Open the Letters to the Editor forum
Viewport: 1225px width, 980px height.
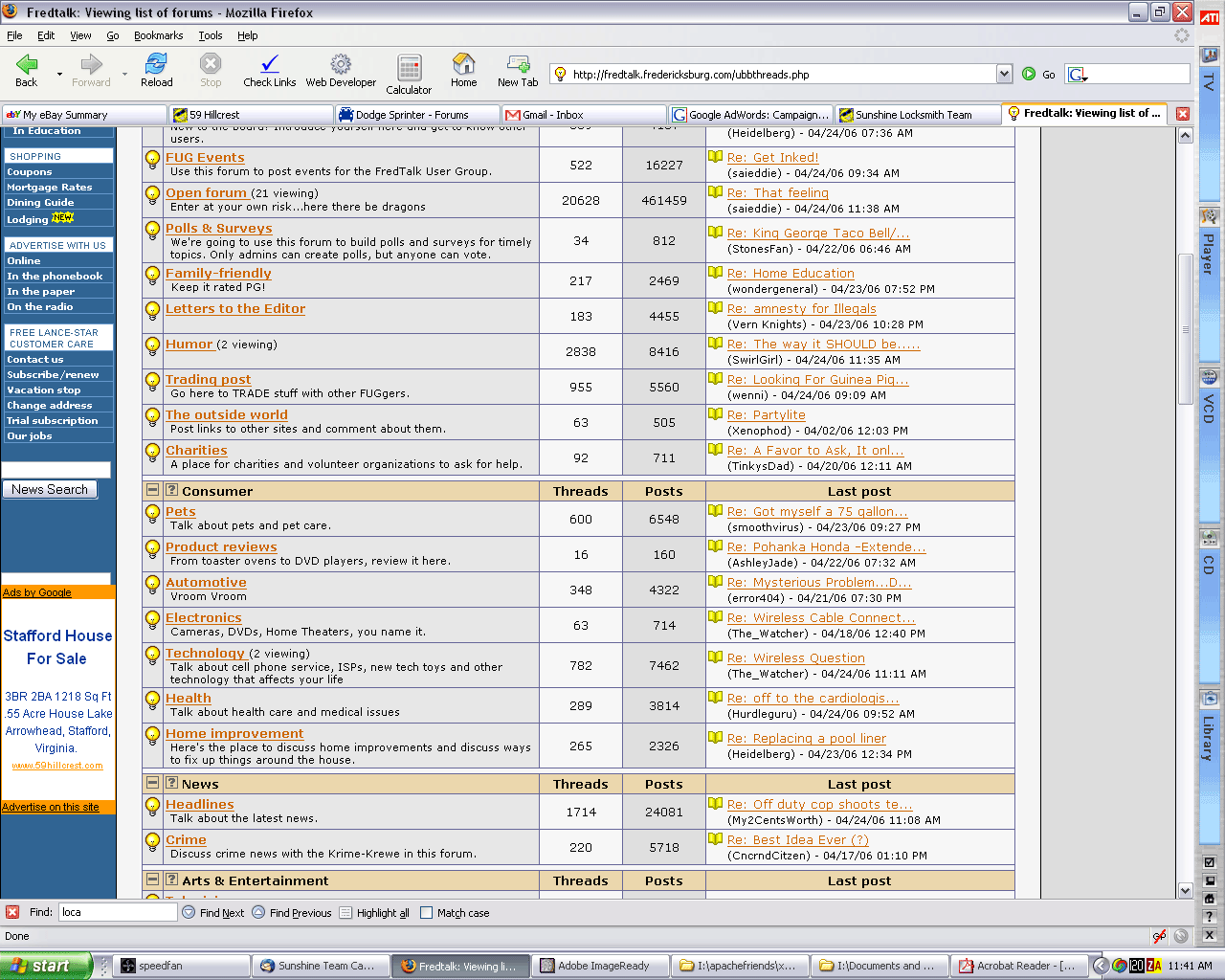235,309
